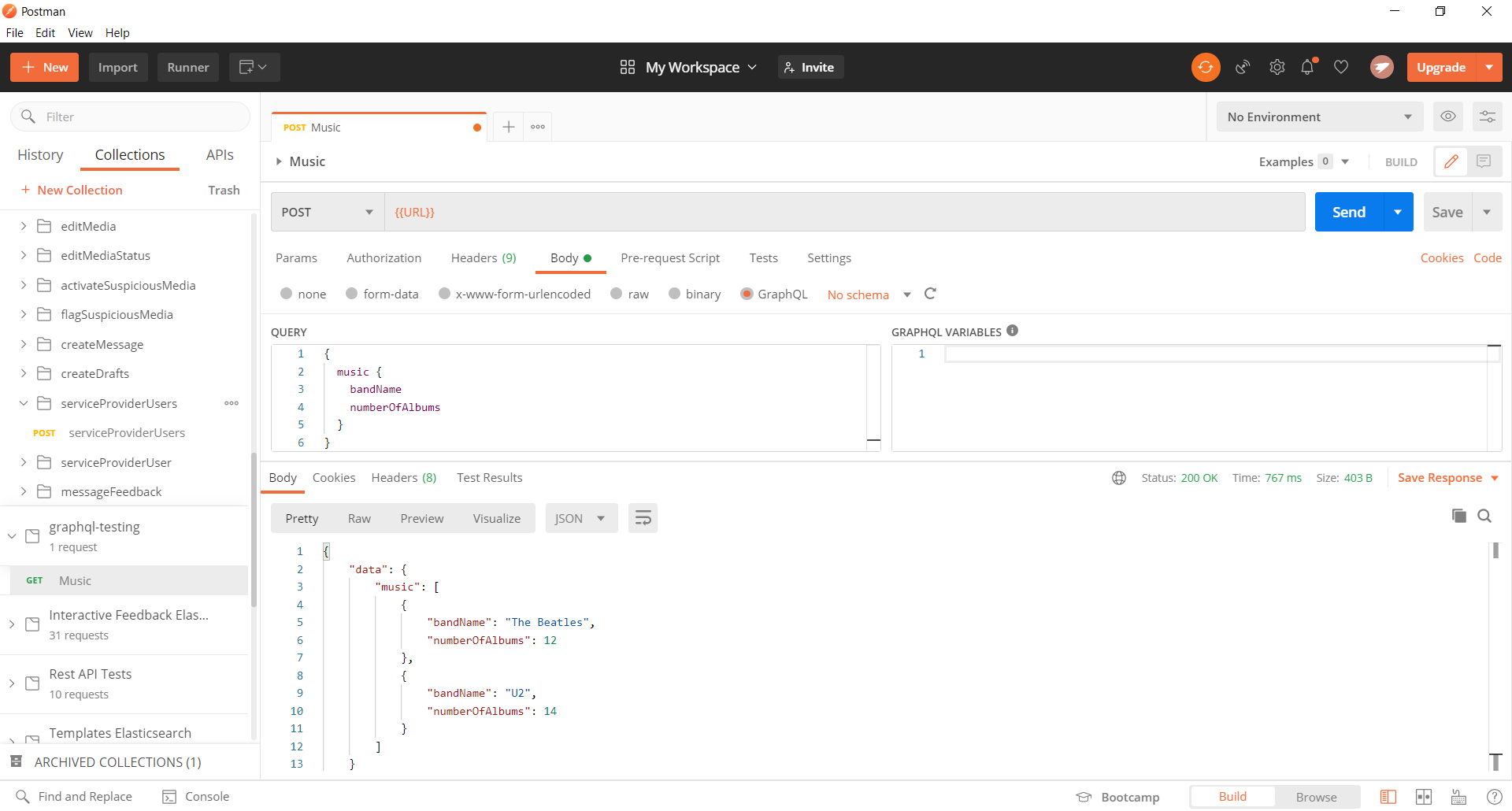Open the View menu
Screen dimensions: 1512x811
click(80, 32)
